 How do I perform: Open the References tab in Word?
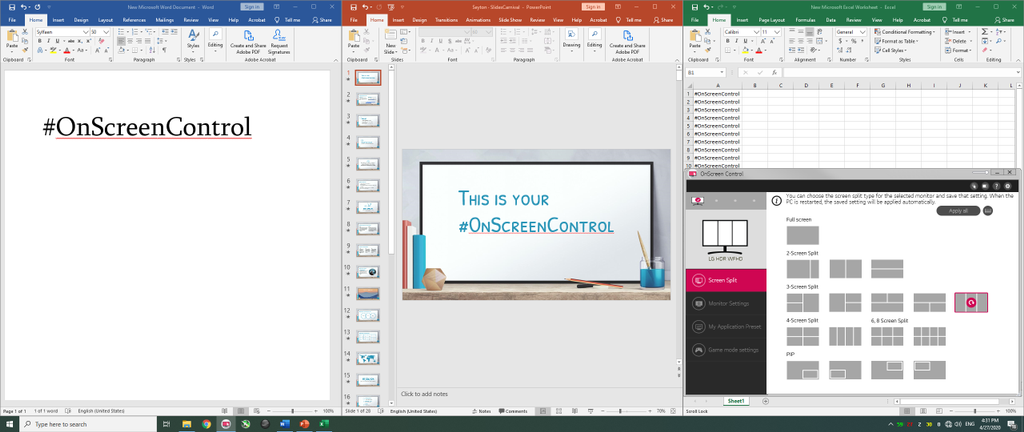(134, 20)
